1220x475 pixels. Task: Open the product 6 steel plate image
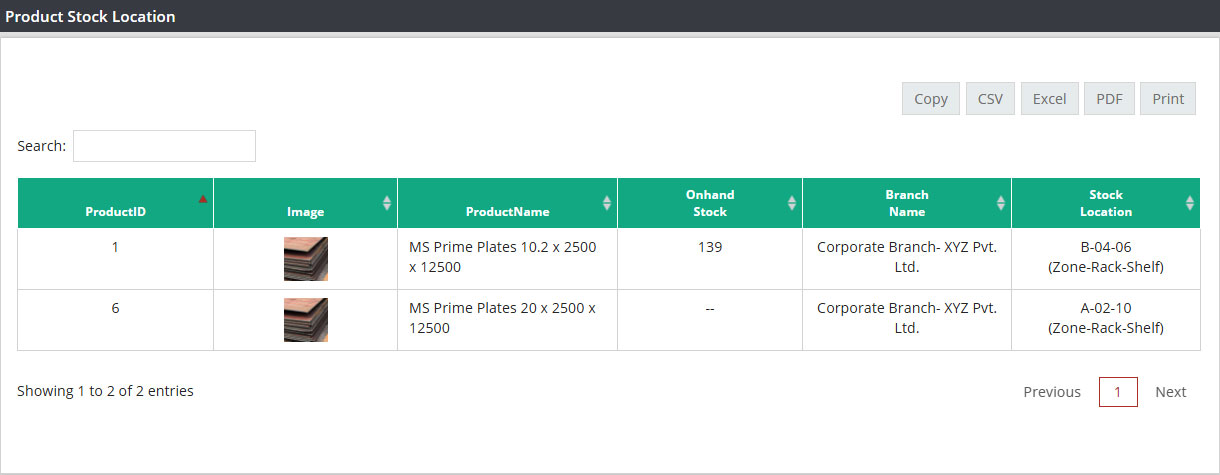pyautogui.click(x=306, y=320)
